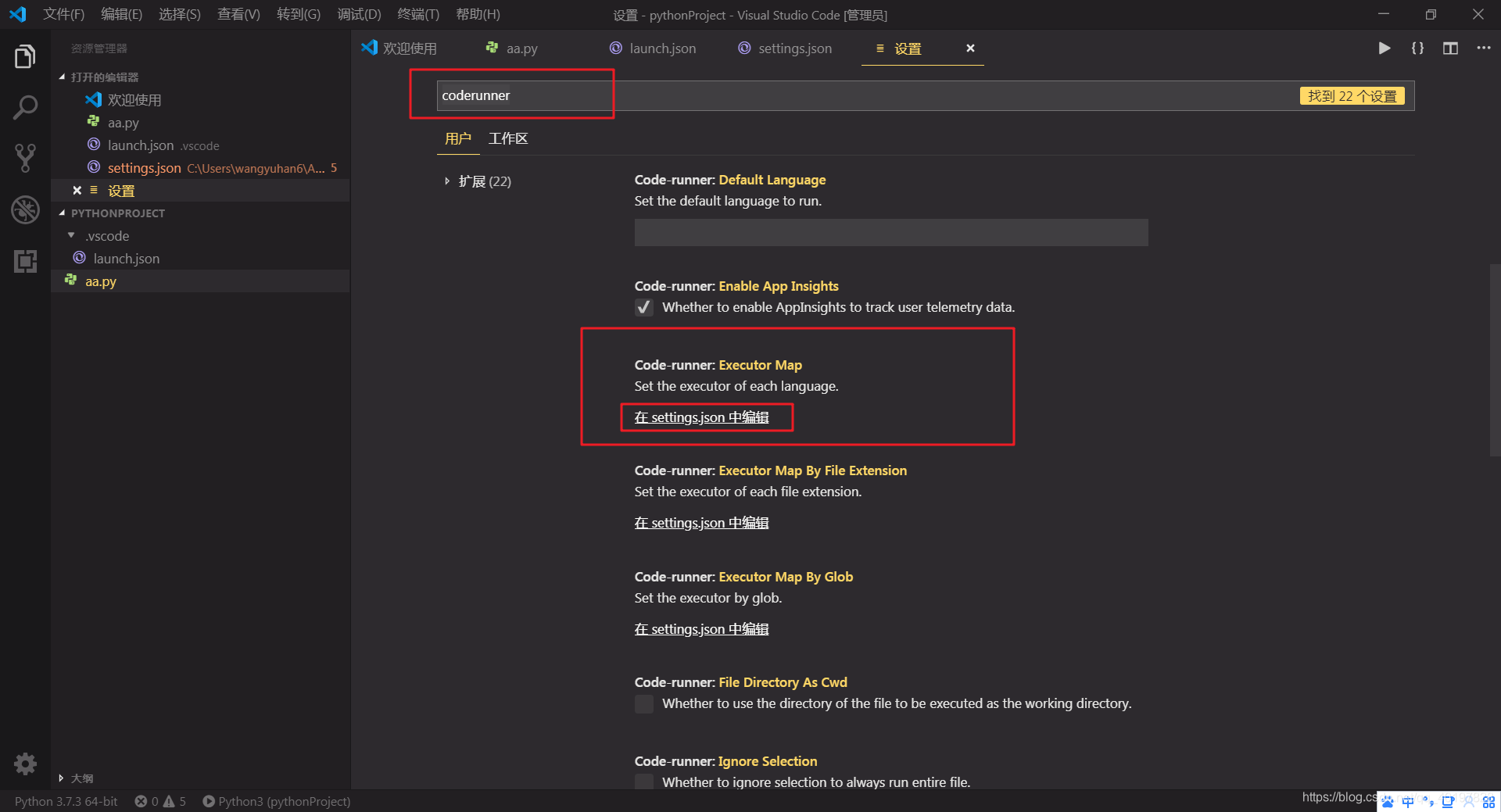Open the Explorer view in activity bar
Image resolution: width=1501 pixels, height=812 pixels.
tap(25, 56)
